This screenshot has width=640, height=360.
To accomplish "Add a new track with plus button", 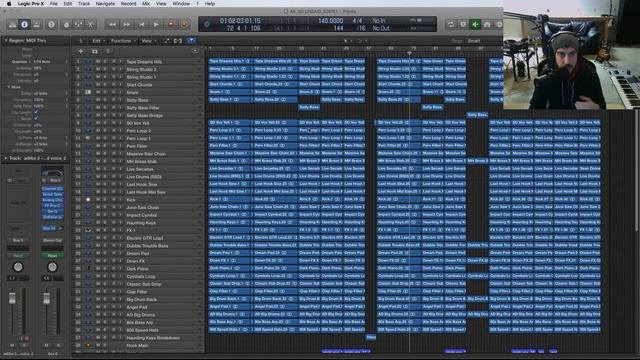I will coord(80,51).
